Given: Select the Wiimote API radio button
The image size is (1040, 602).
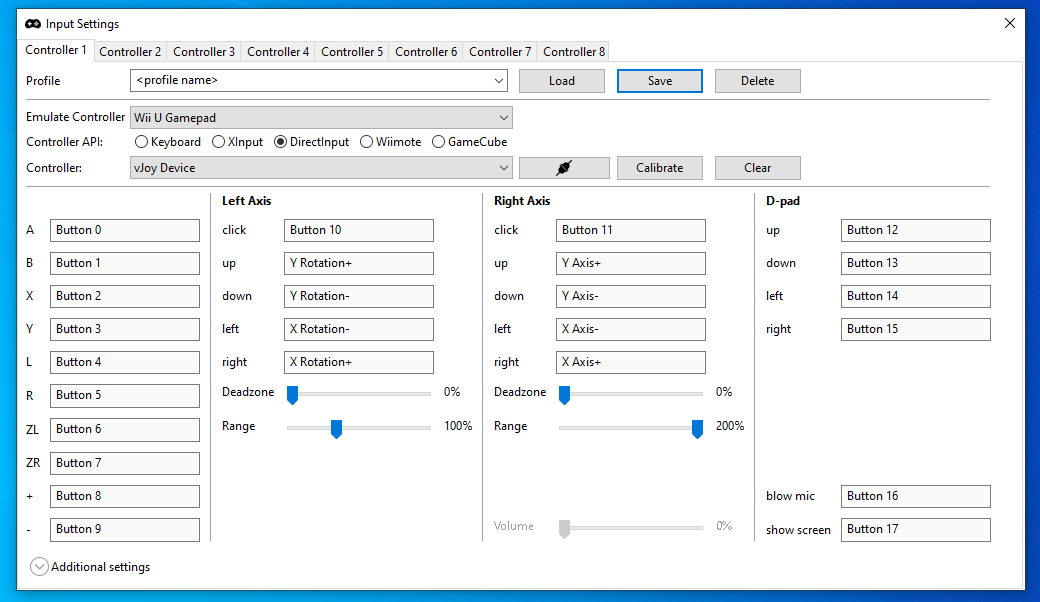Looking at the screenshot, I should point(391,142).
